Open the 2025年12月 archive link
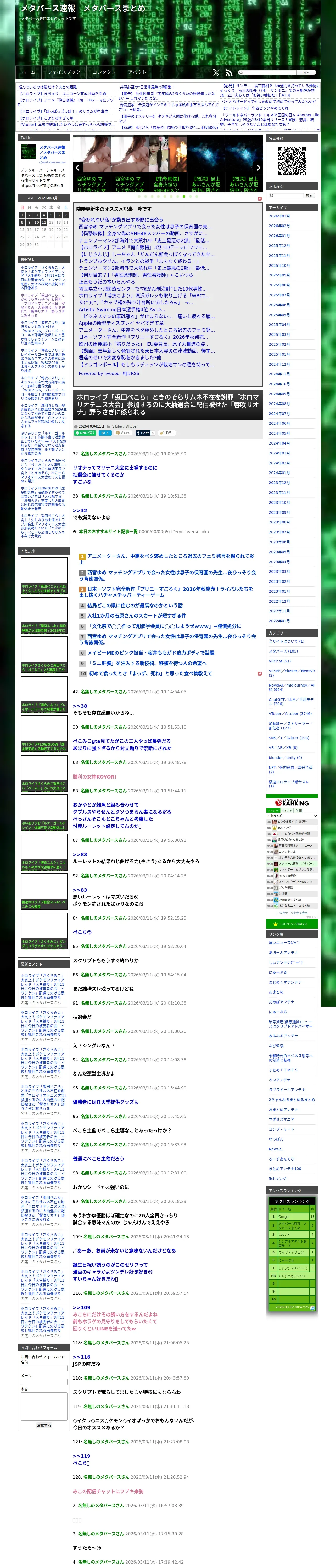The height and width of the screenshot is (1568, 336). point(279,245)
